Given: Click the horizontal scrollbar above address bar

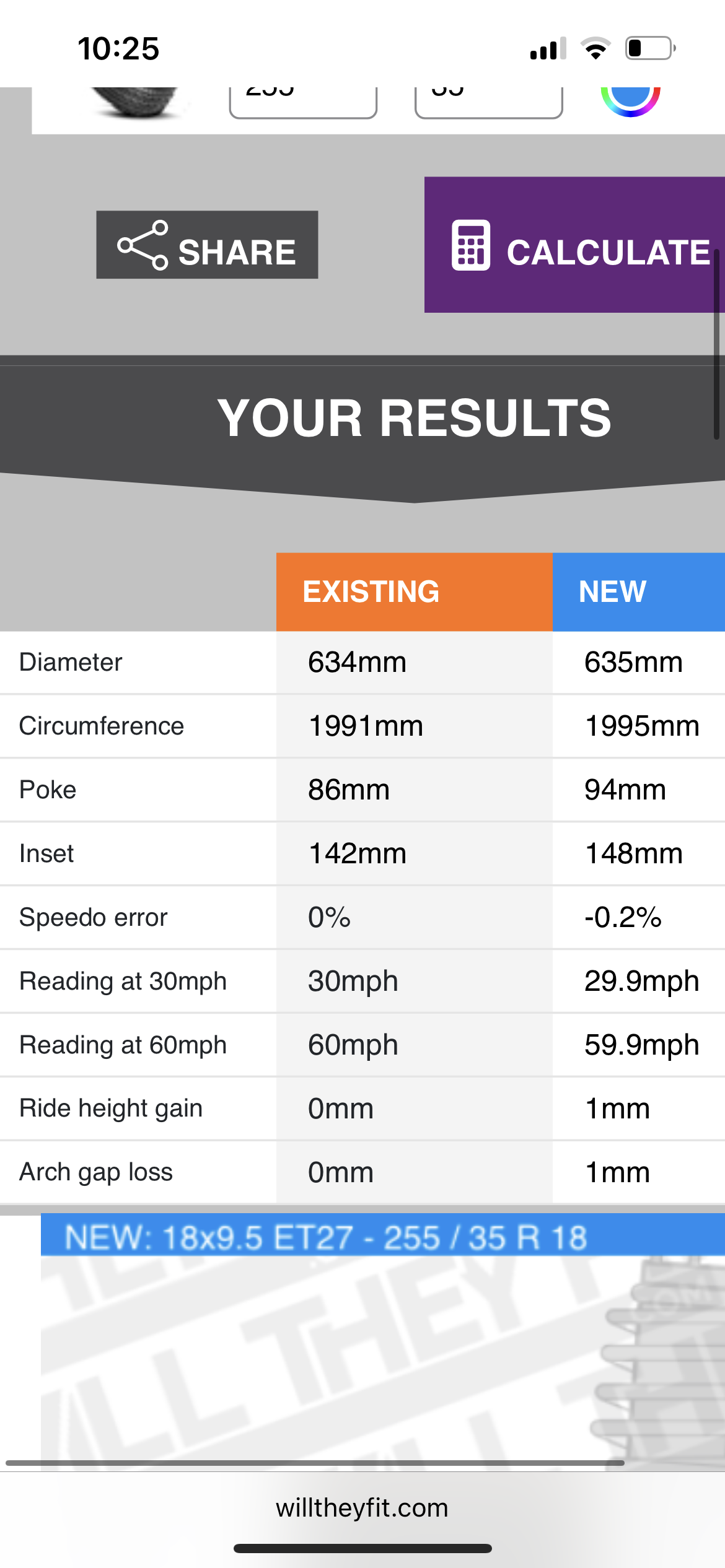Looking at the screenshot, I should tap(315, 1463).
